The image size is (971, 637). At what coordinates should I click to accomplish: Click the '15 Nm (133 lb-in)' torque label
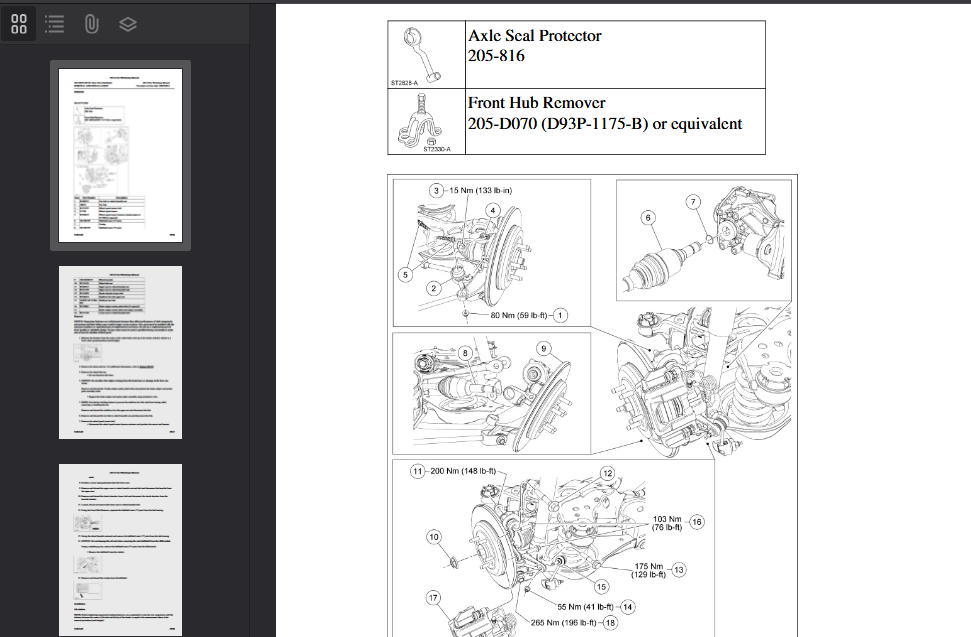(x=481, y=191)
